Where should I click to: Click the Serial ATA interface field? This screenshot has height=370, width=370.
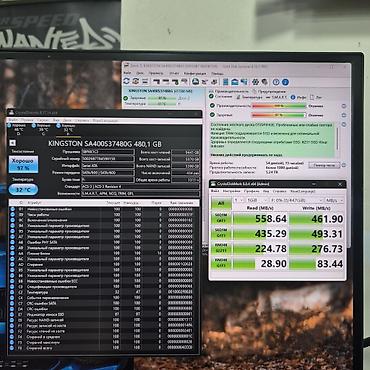(x=108, y=165)
